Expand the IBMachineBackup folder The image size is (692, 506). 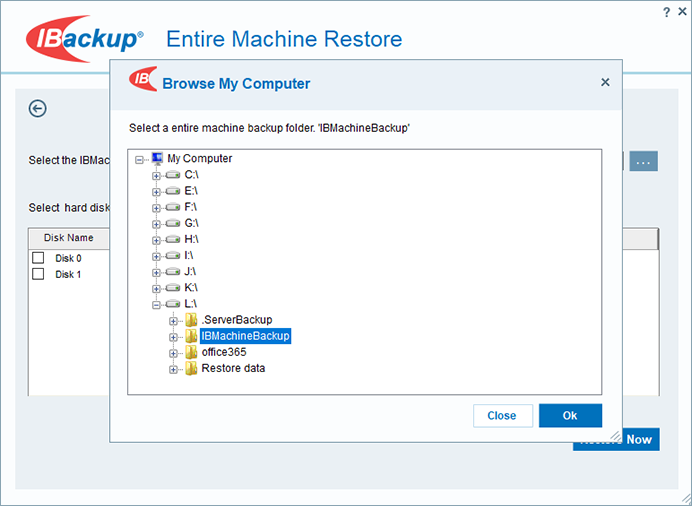(173, 337)
